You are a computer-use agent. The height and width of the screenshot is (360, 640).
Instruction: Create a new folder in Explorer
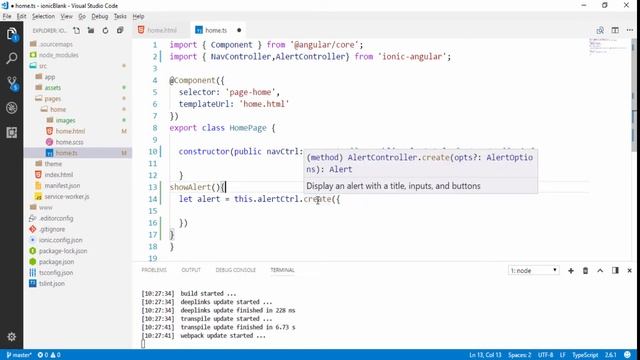coord(91,30)
